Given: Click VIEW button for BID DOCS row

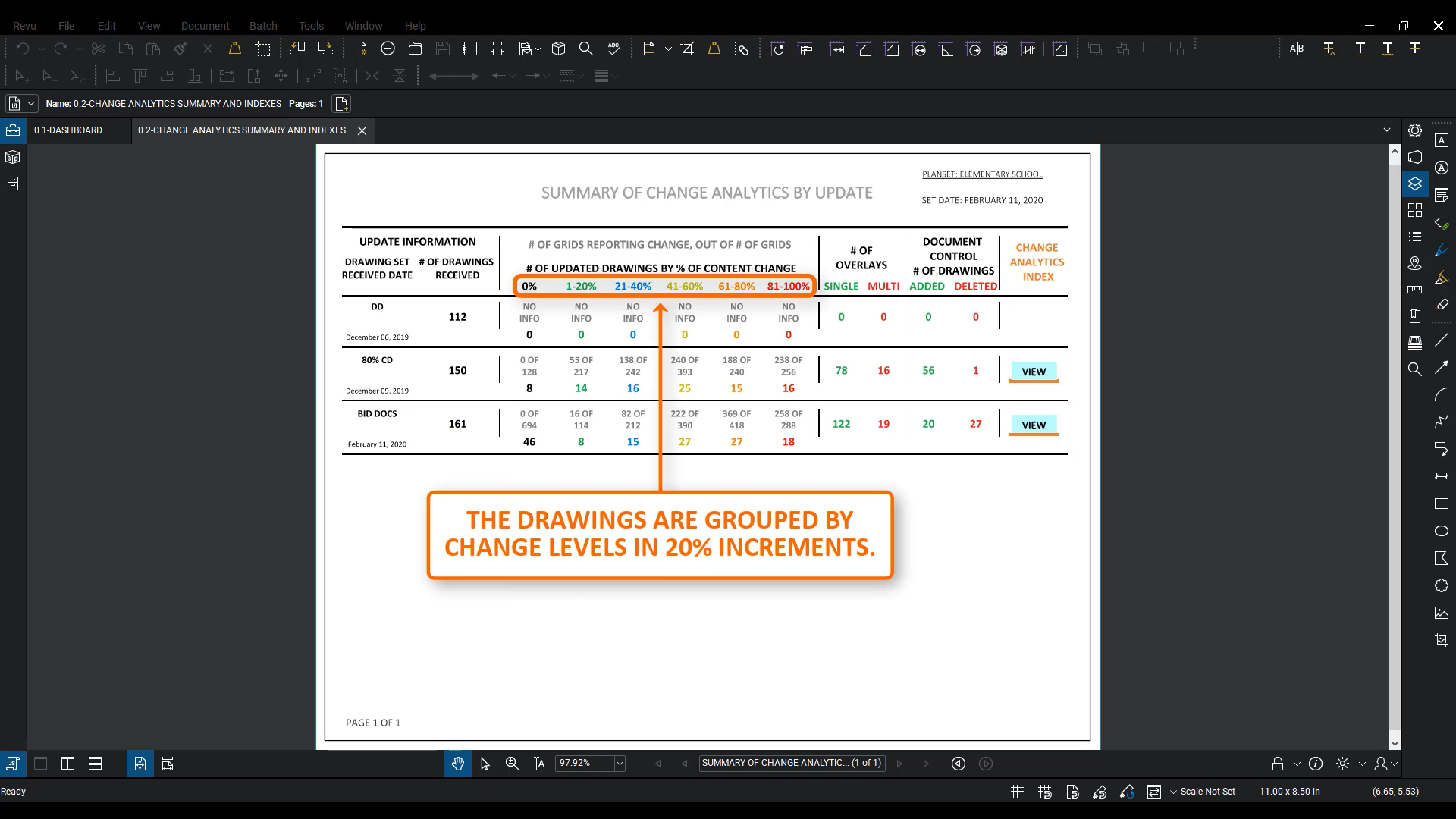Looking at the screenshot, I should pyautogui.click(x=1033, y=425).
